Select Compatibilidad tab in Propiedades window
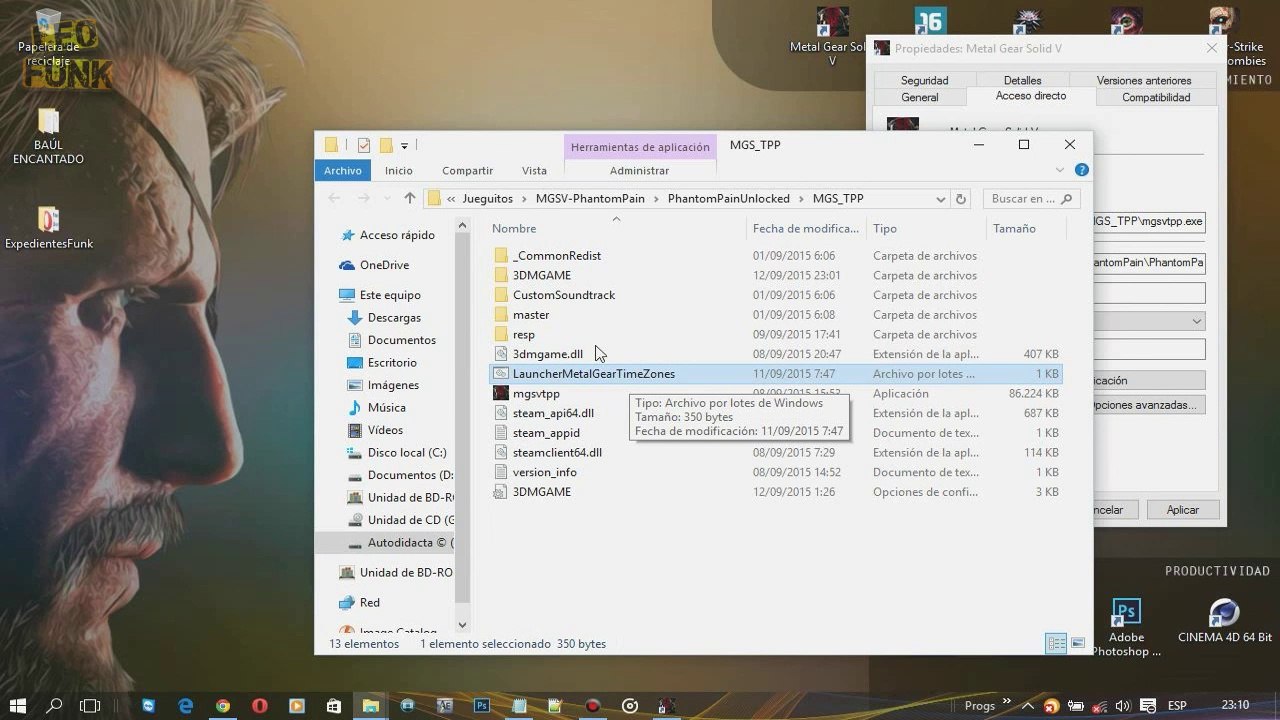Screen dimensions: 1280x720 (1156, 97)
